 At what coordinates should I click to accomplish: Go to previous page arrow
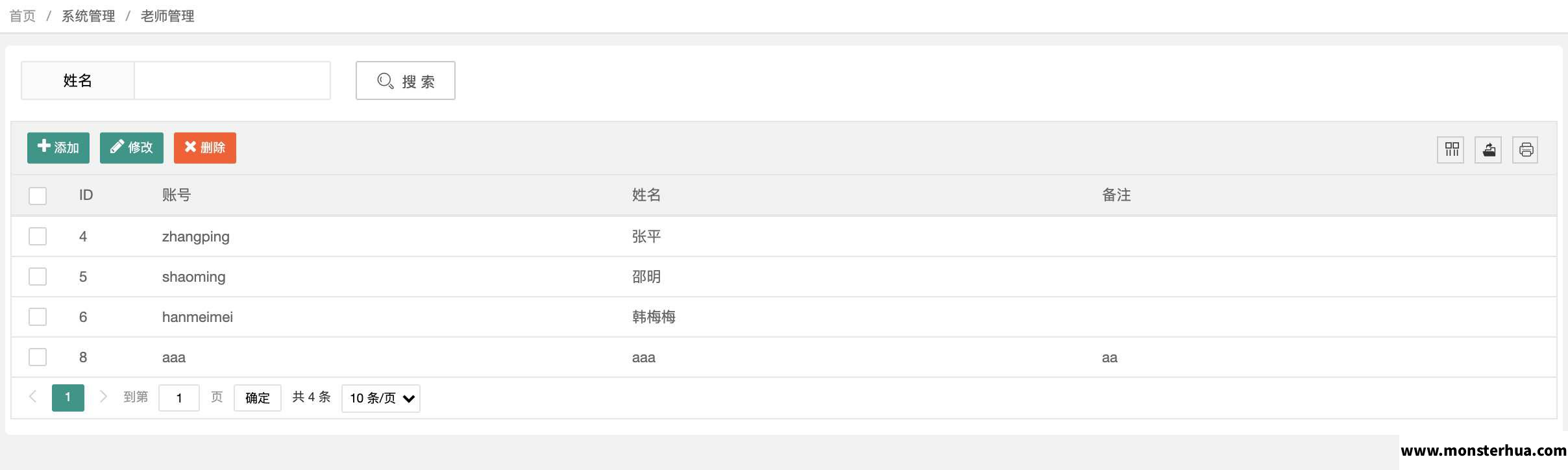[x=33, y=397]
